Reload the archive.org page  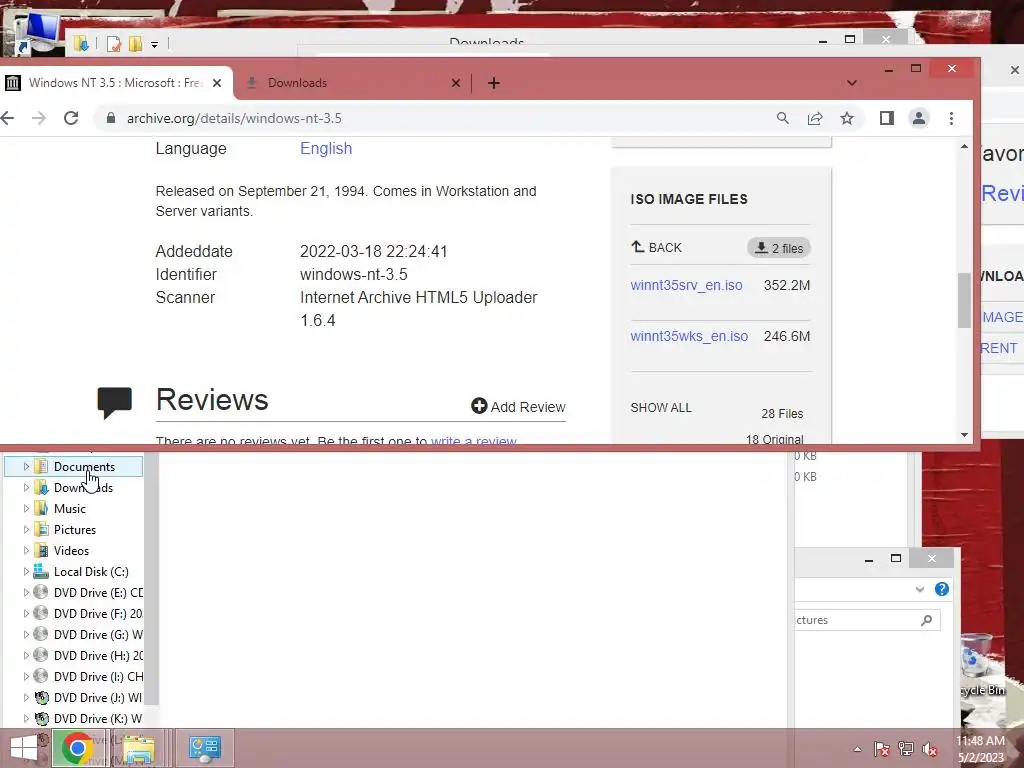(x=71, y=118)
